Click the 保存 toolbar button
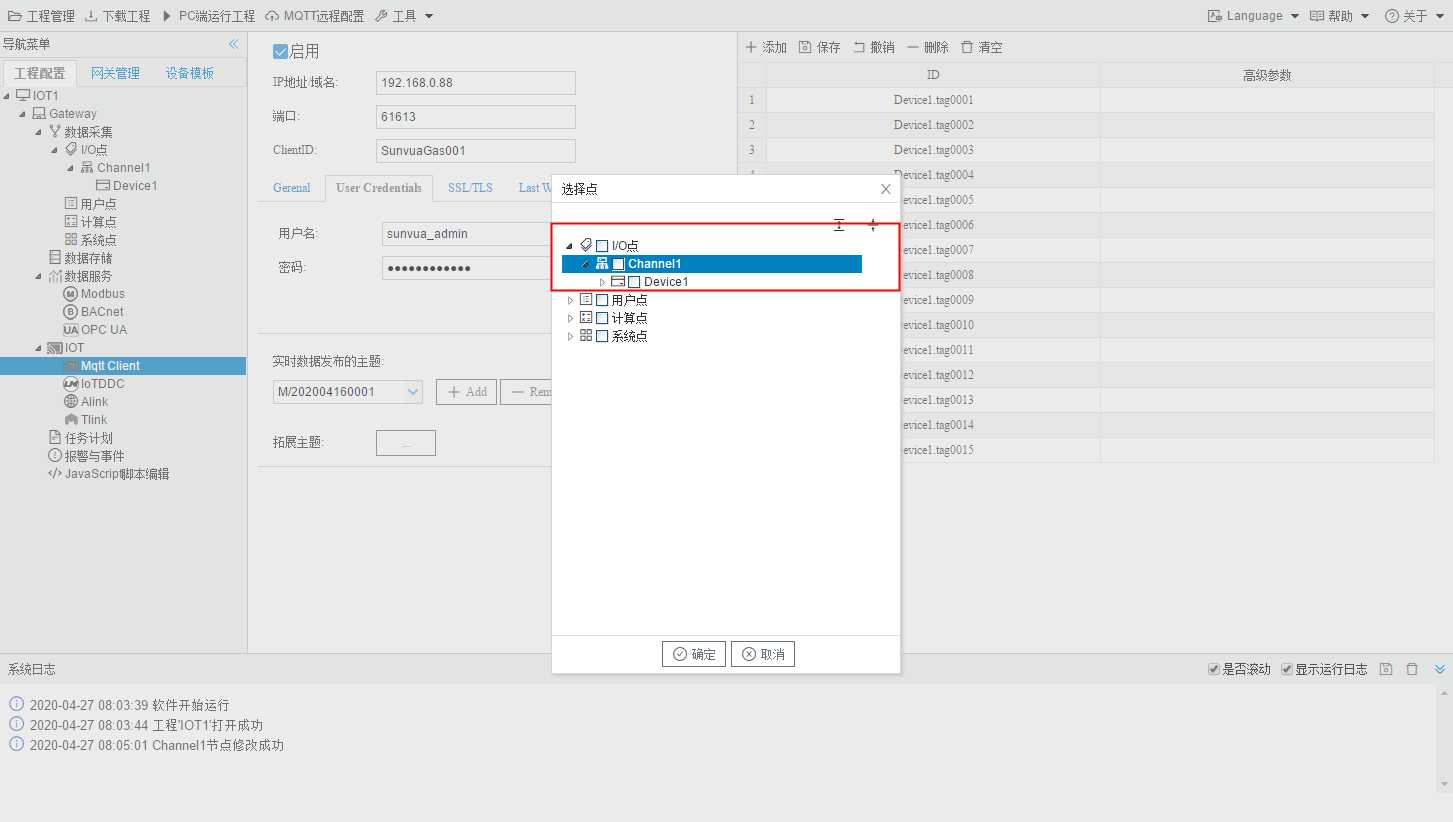Screen dimensions: 1453x822 [820, 47]
